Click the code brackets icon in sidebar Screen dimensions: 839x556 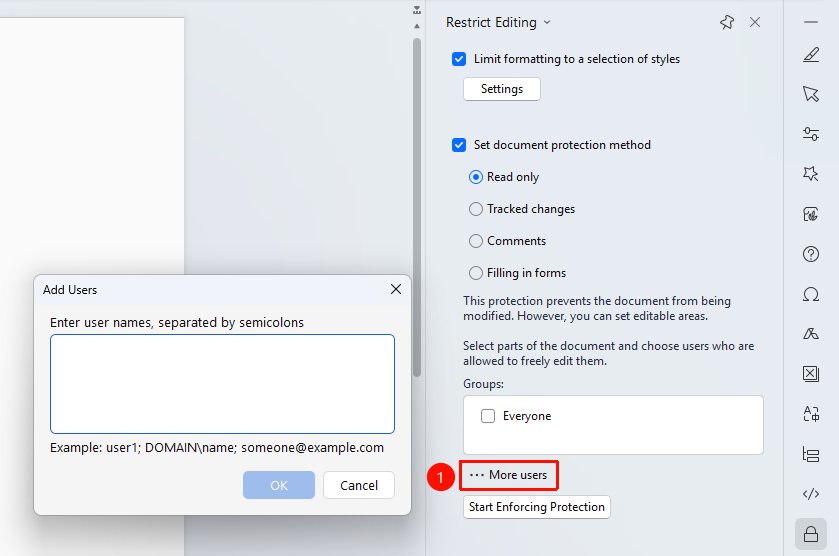point(811,494)
